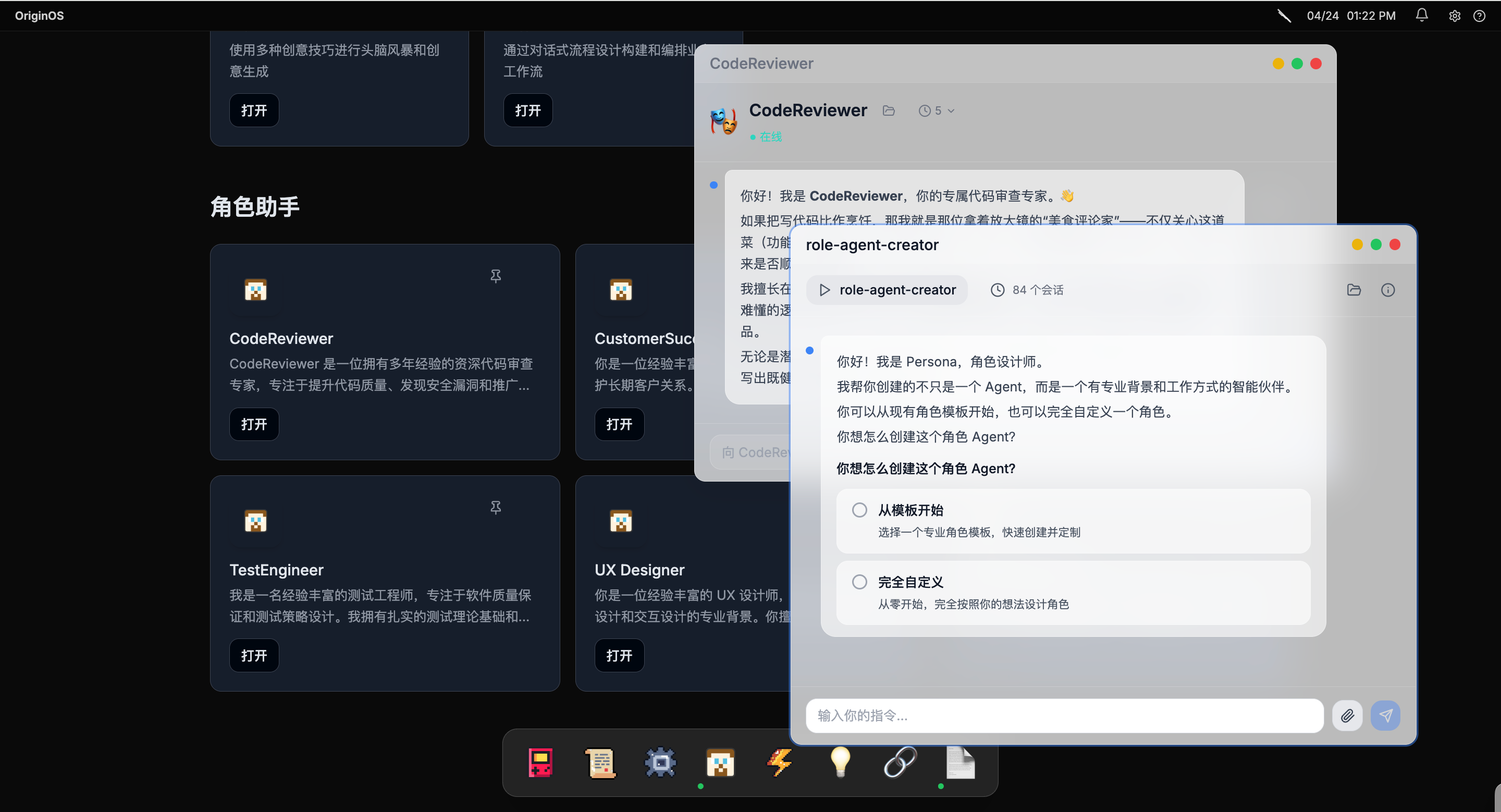Click 打开 under the workflow design card
Image resolution: width=1501 pixels, height=812 pixels.
pyautogui.click(x=528, y=110)
